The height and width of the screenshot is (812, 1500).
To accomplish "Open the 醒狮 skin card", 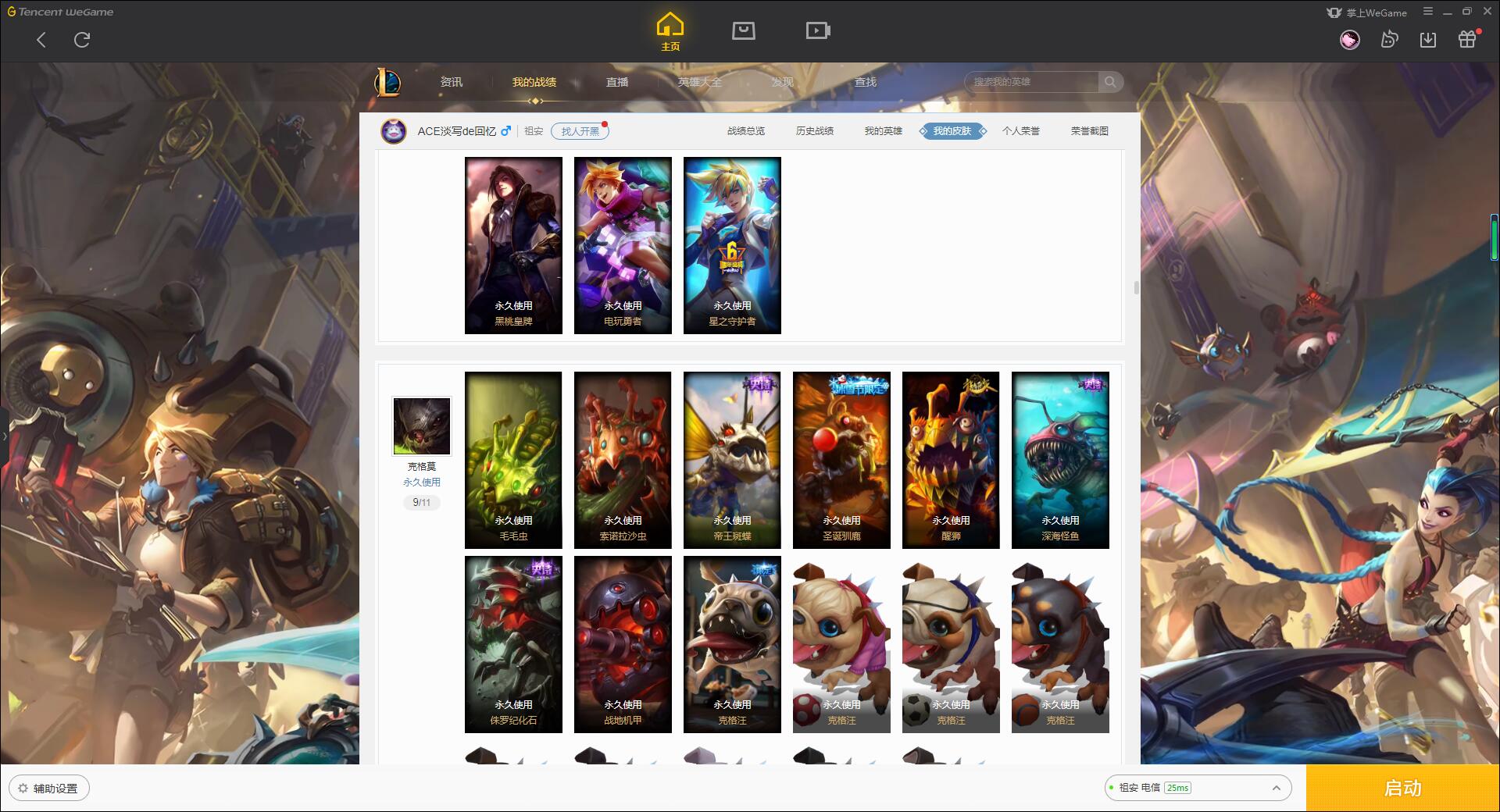I will coord(951,460).
